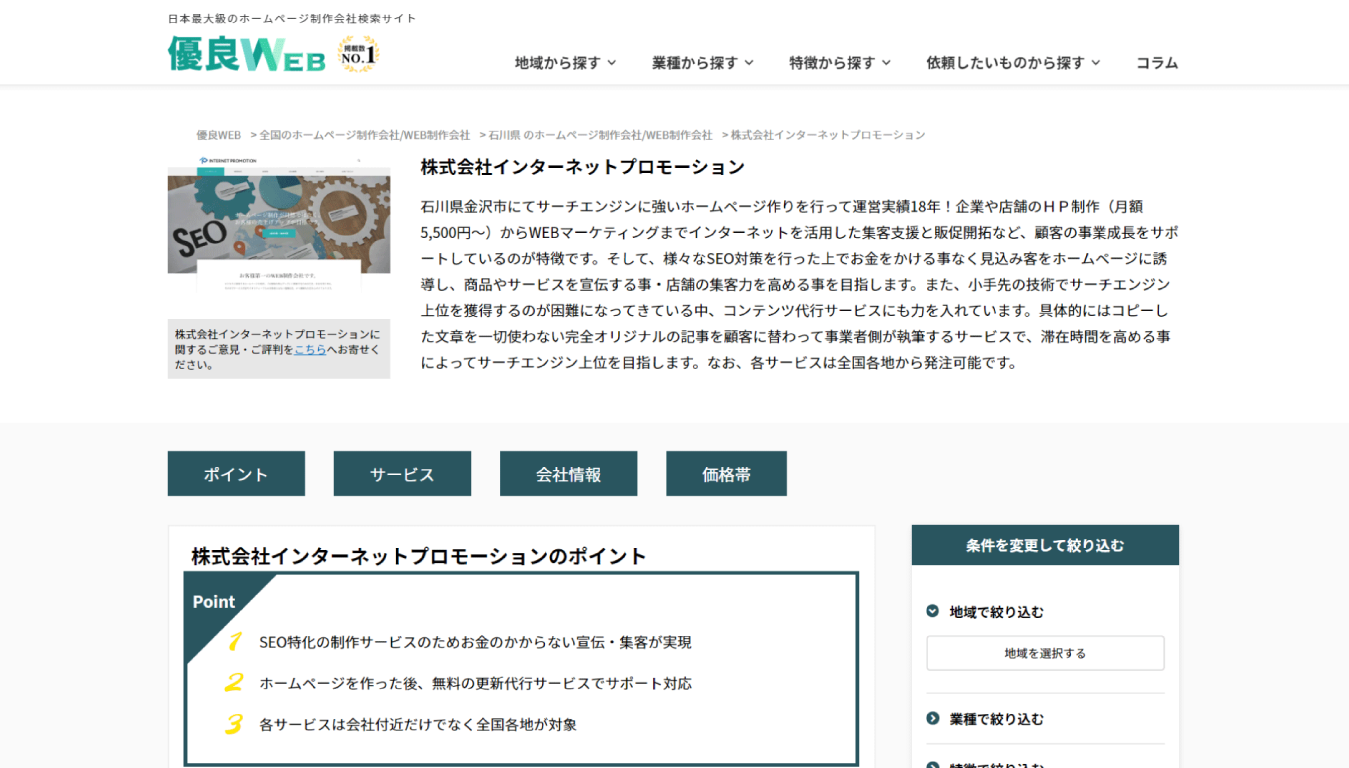The image size is (1349, 768).
Task: Expand the 特徴から探す menu
Action: 839,62
